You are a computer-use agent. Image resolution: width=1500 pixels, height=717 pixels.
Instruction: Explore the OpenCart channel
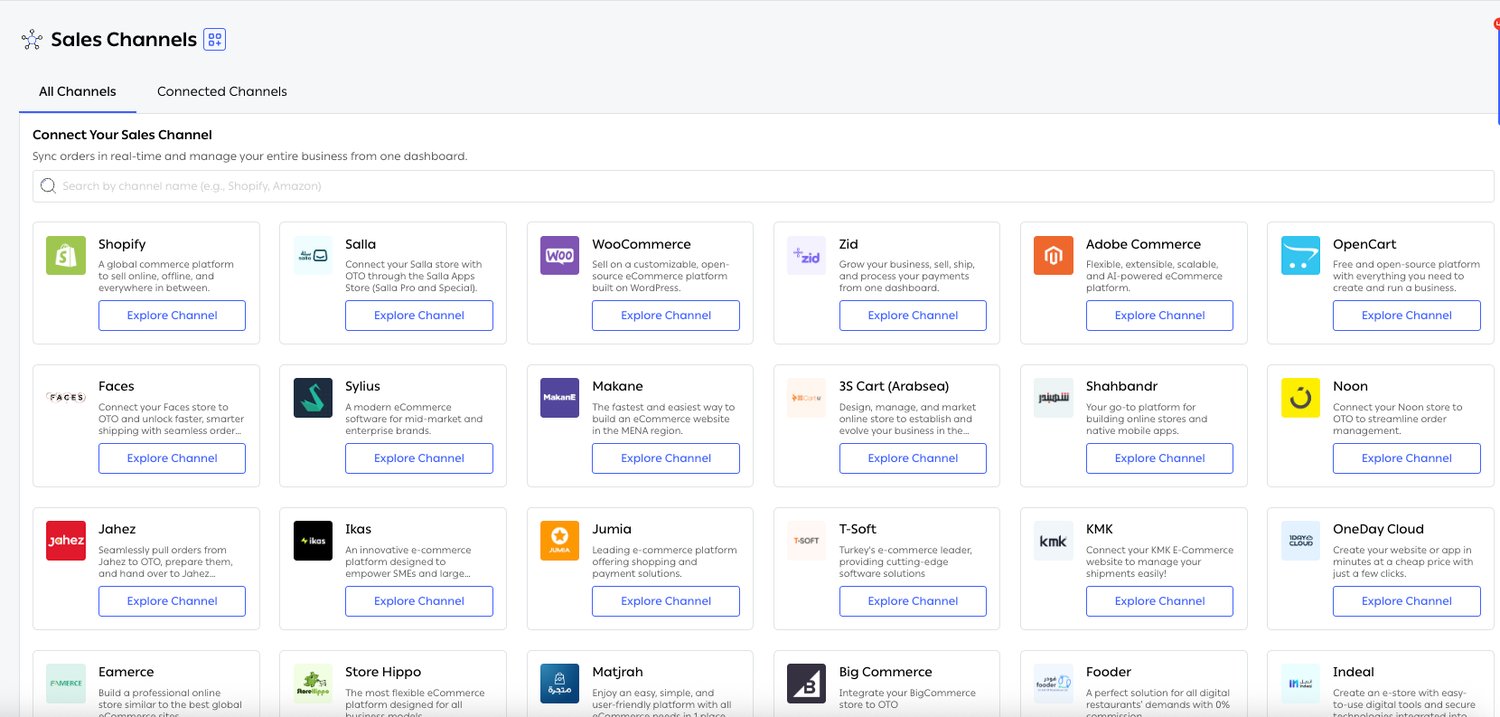1407,315
